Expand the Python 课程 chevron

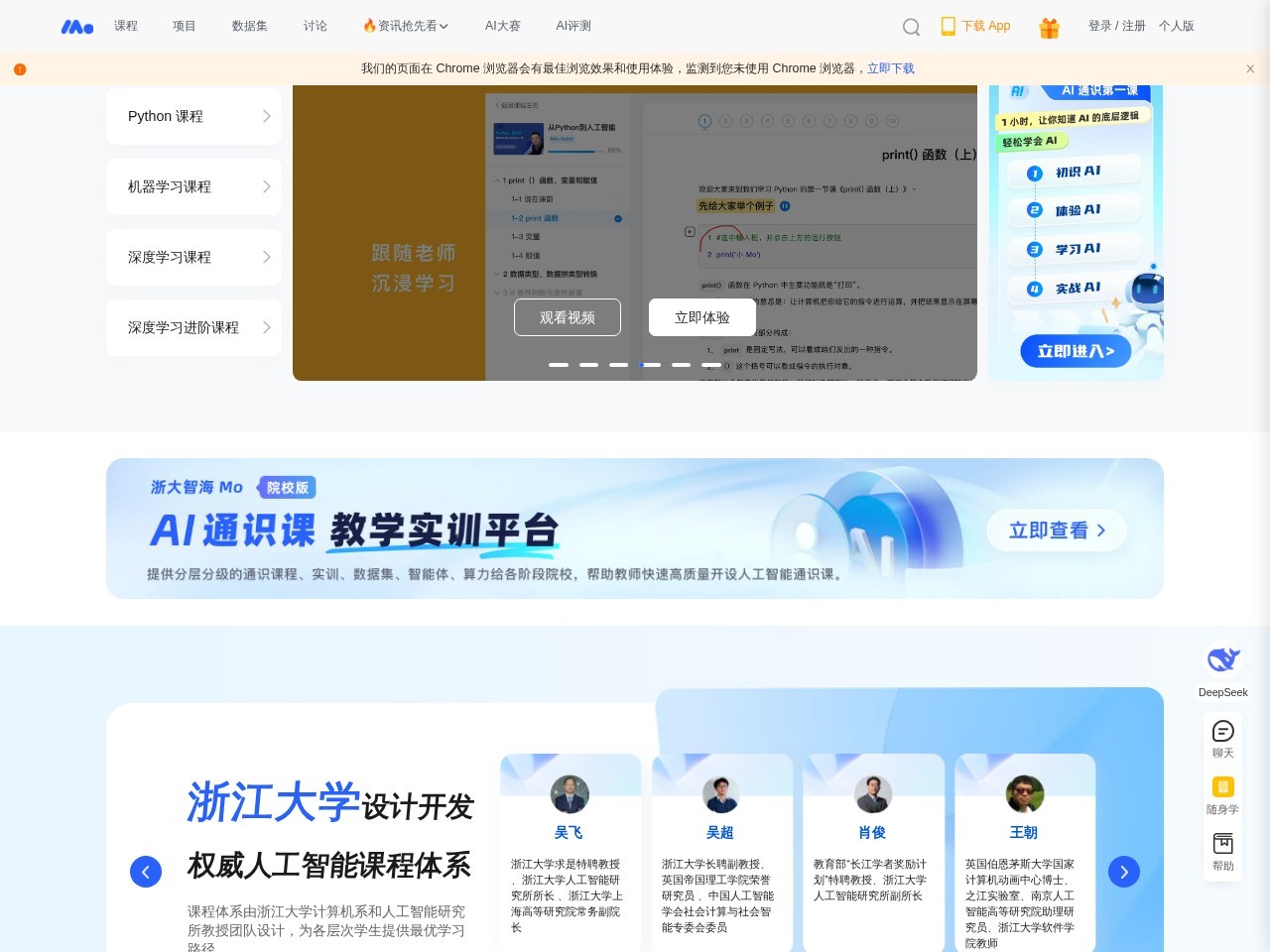coord(265,116)
